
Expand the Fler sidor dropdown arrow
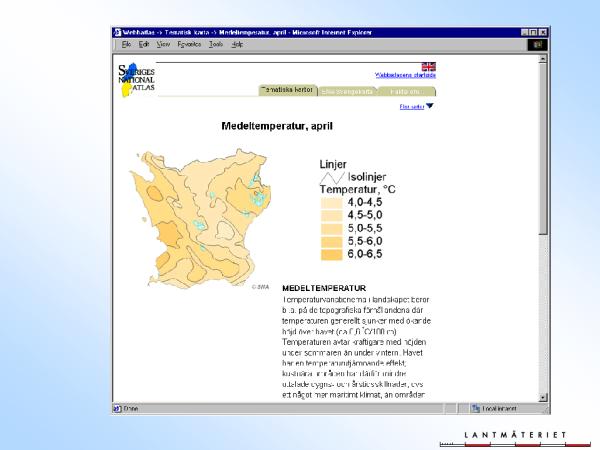(x=430, y=106)
